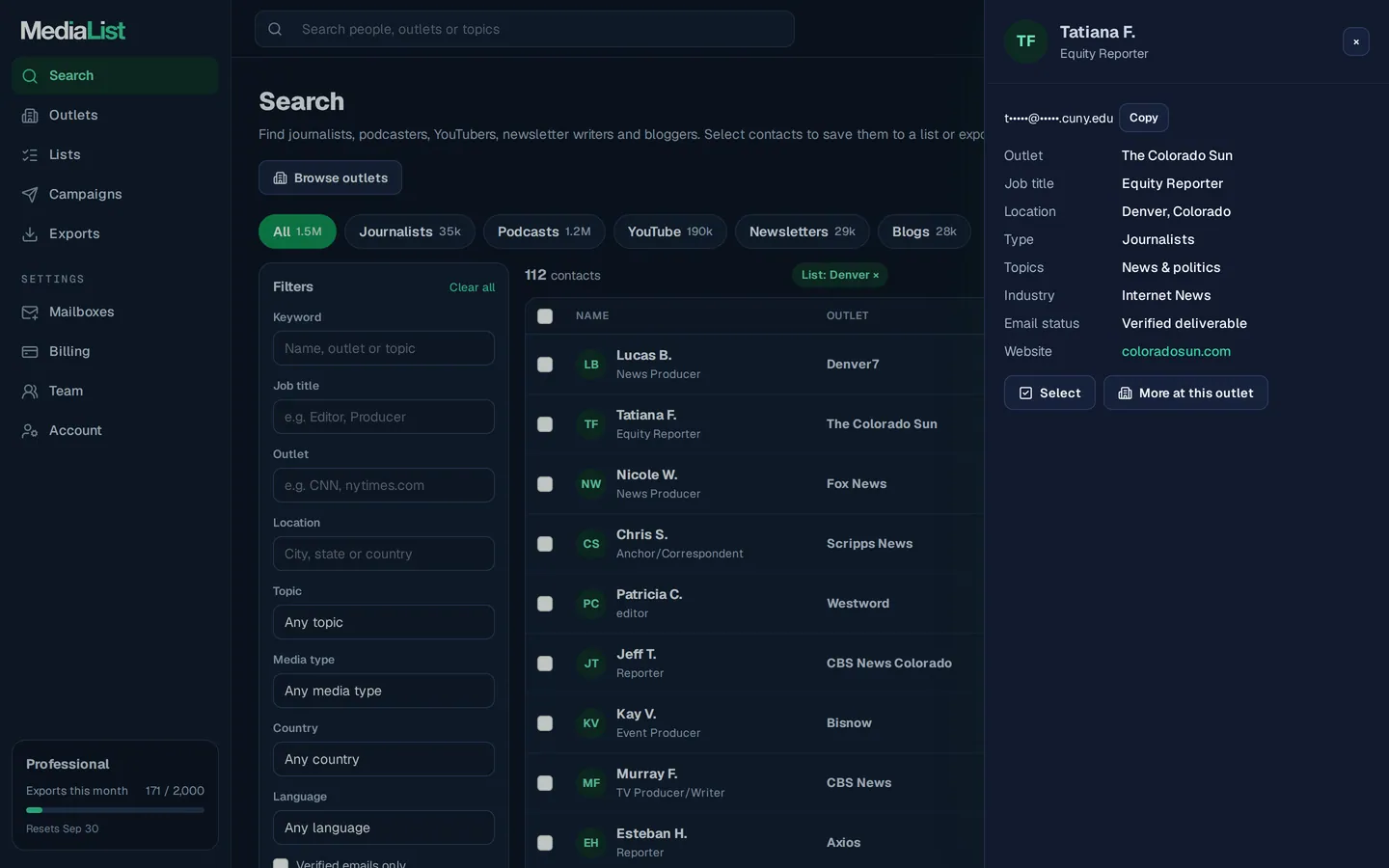
Task: Check the box for Tatiana F. row
Action: point(545,424)
